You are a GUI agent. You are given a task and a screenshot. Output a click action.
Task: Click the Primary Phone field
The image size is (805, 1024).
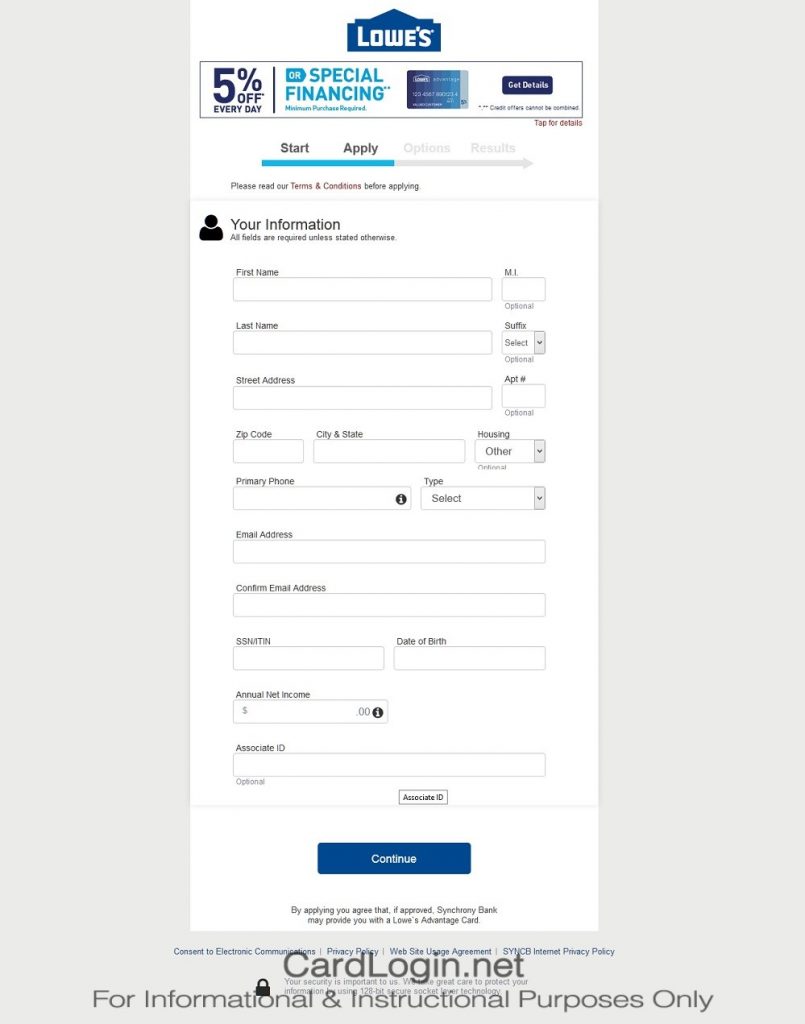[322, 498]
